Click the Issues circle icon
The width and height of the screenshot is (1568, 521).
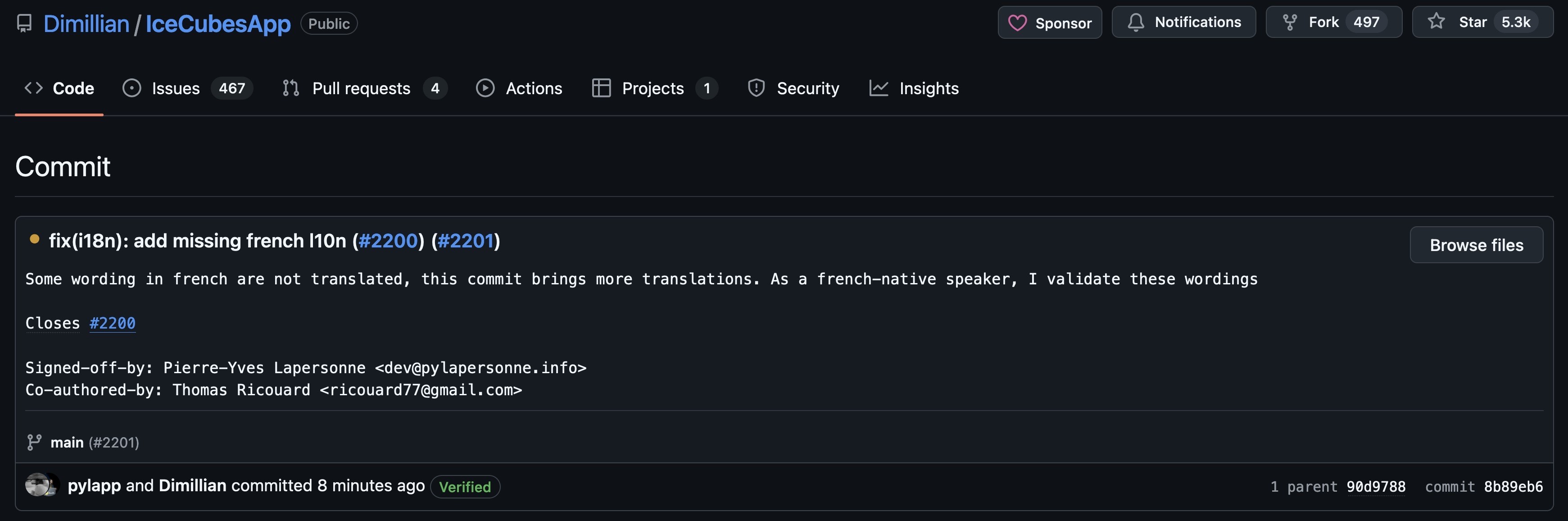tap(131, 88)
